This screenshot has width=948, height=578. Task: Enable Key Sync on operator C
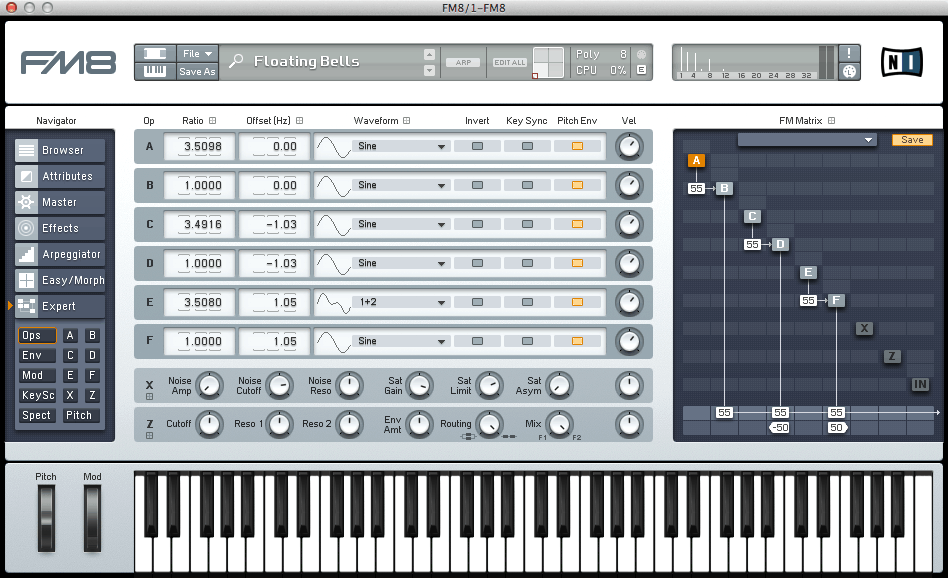(527, 224)
